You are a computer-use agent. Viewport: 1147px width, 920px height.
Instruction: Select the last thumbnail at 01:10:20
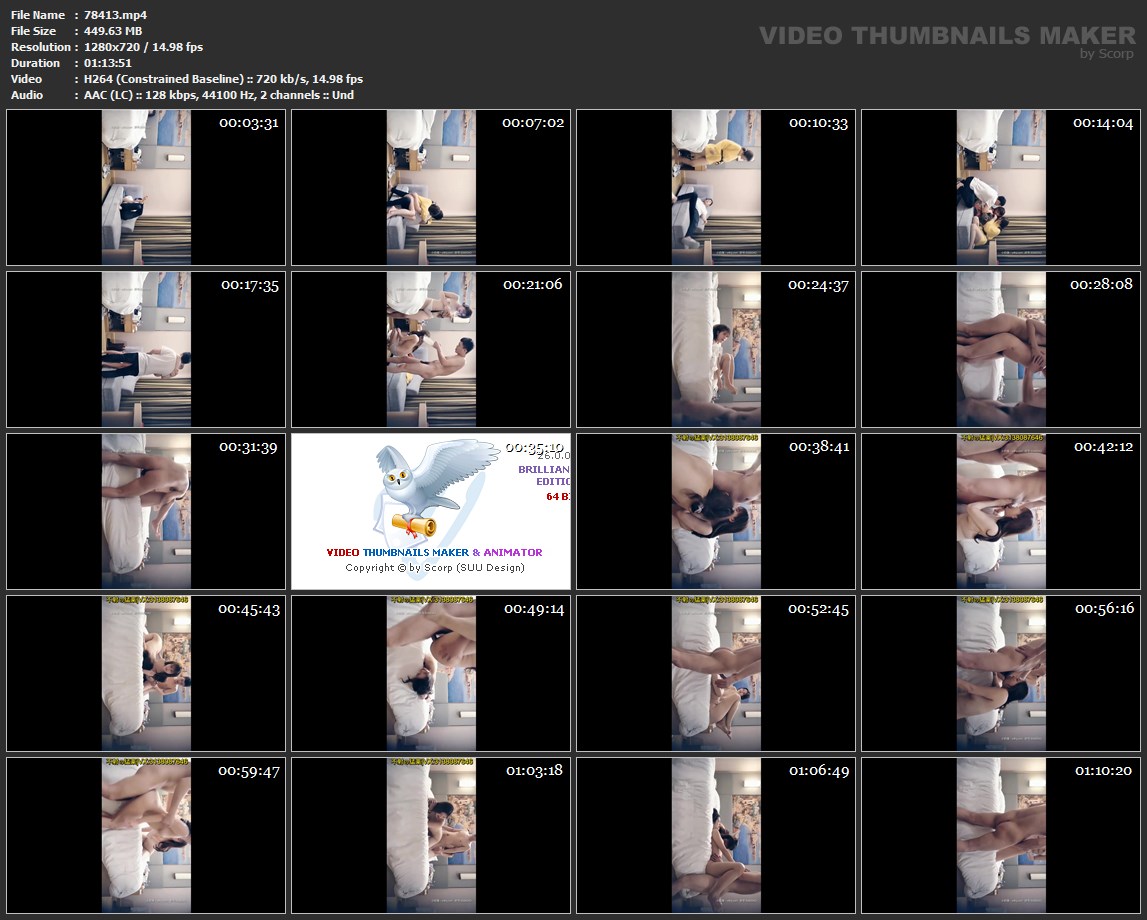1001,835
